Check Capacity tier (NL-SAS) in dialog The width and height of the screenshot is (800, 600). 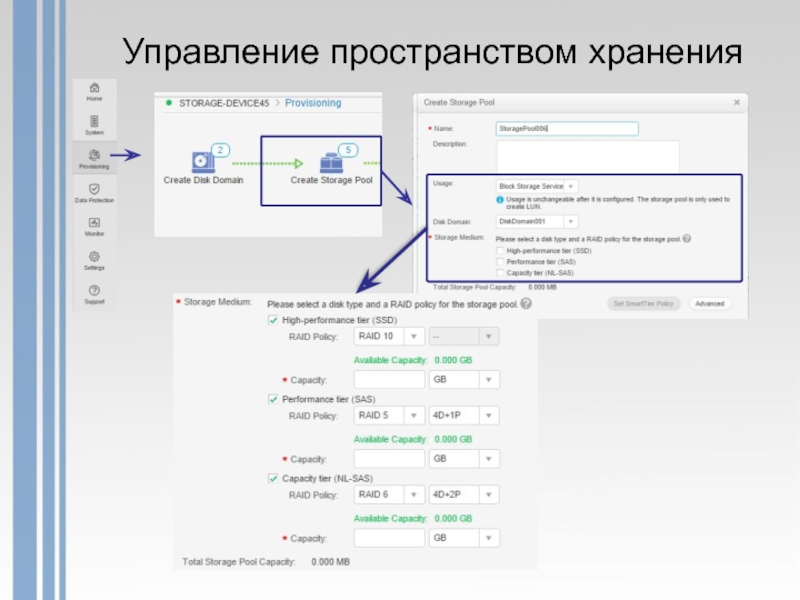click(x=500, y=273)
